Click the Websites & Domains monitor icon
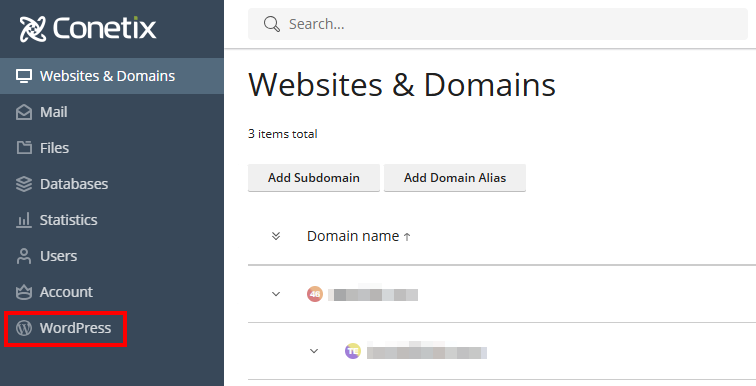 pos(24,76)
